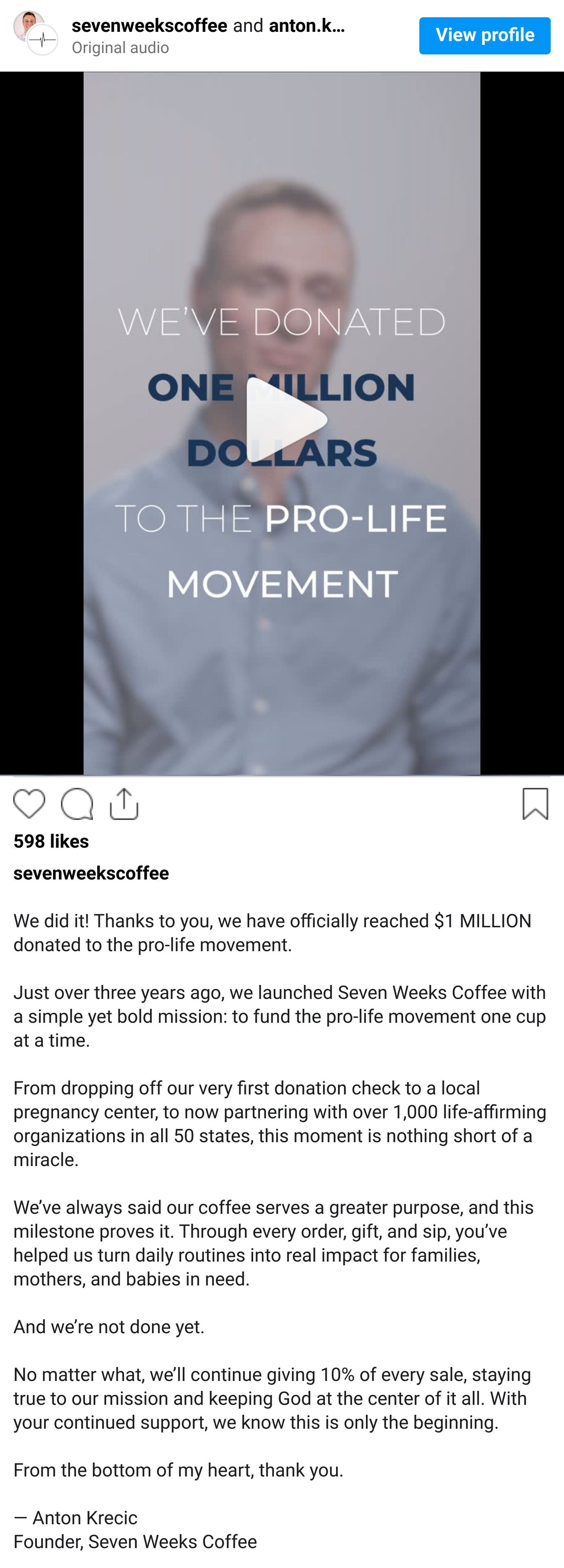
Task: Open the anton.k… collaborator profile link
Action: pos(306,26)
